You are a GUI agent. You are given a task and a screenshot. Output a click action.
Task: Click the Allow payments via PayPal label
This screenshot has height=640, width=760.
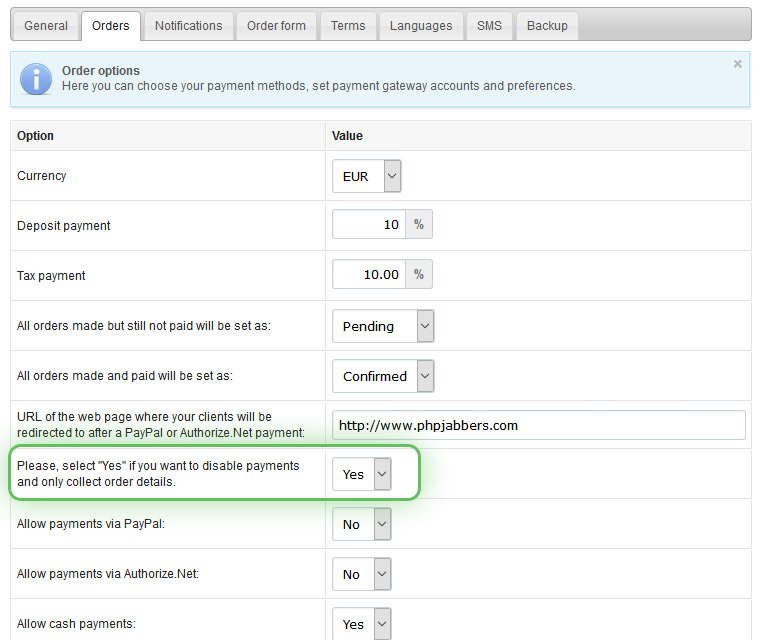coord(91,524)
